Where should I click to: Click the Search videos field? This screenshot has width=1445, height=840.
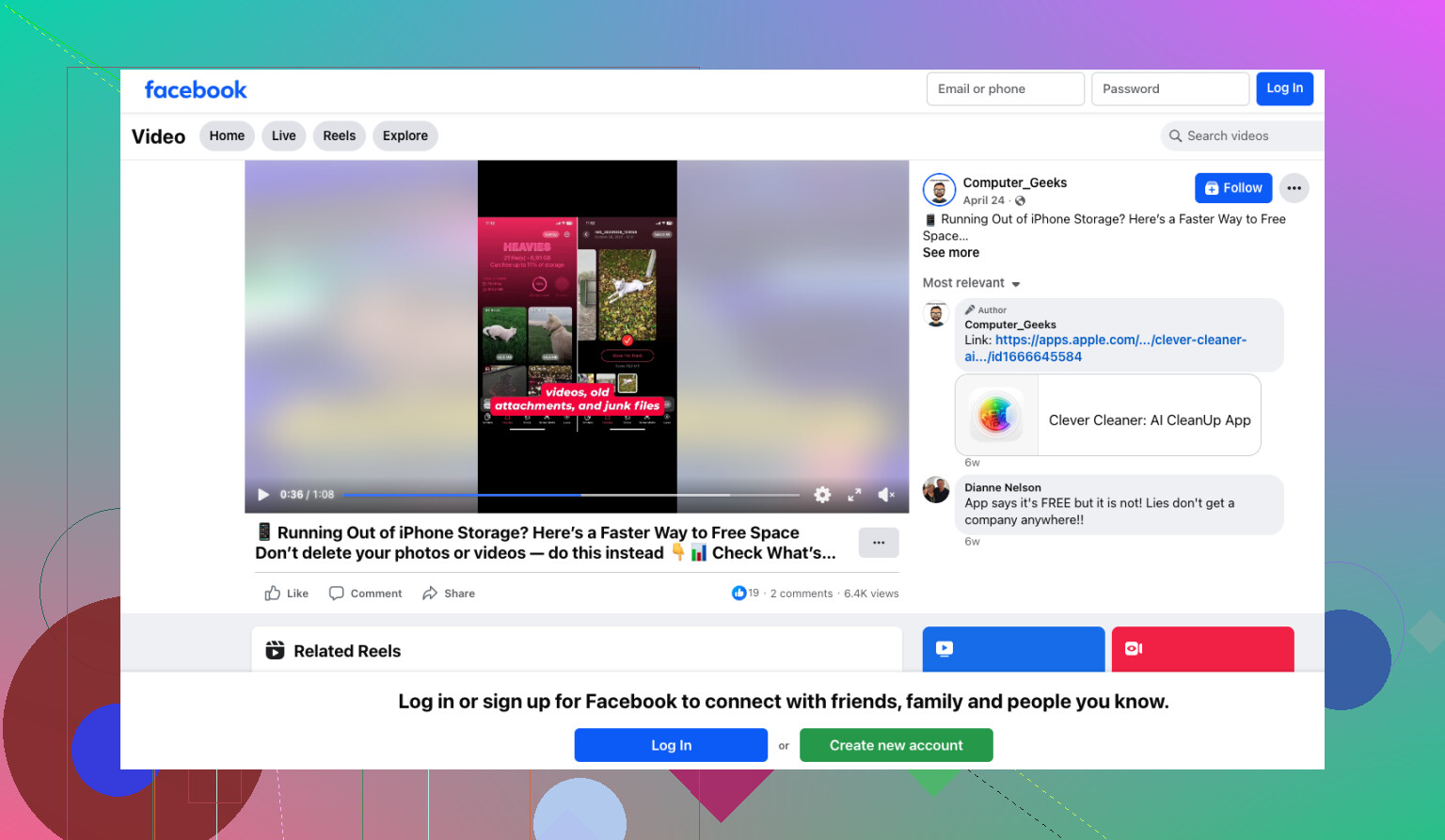pos(1242,135)
